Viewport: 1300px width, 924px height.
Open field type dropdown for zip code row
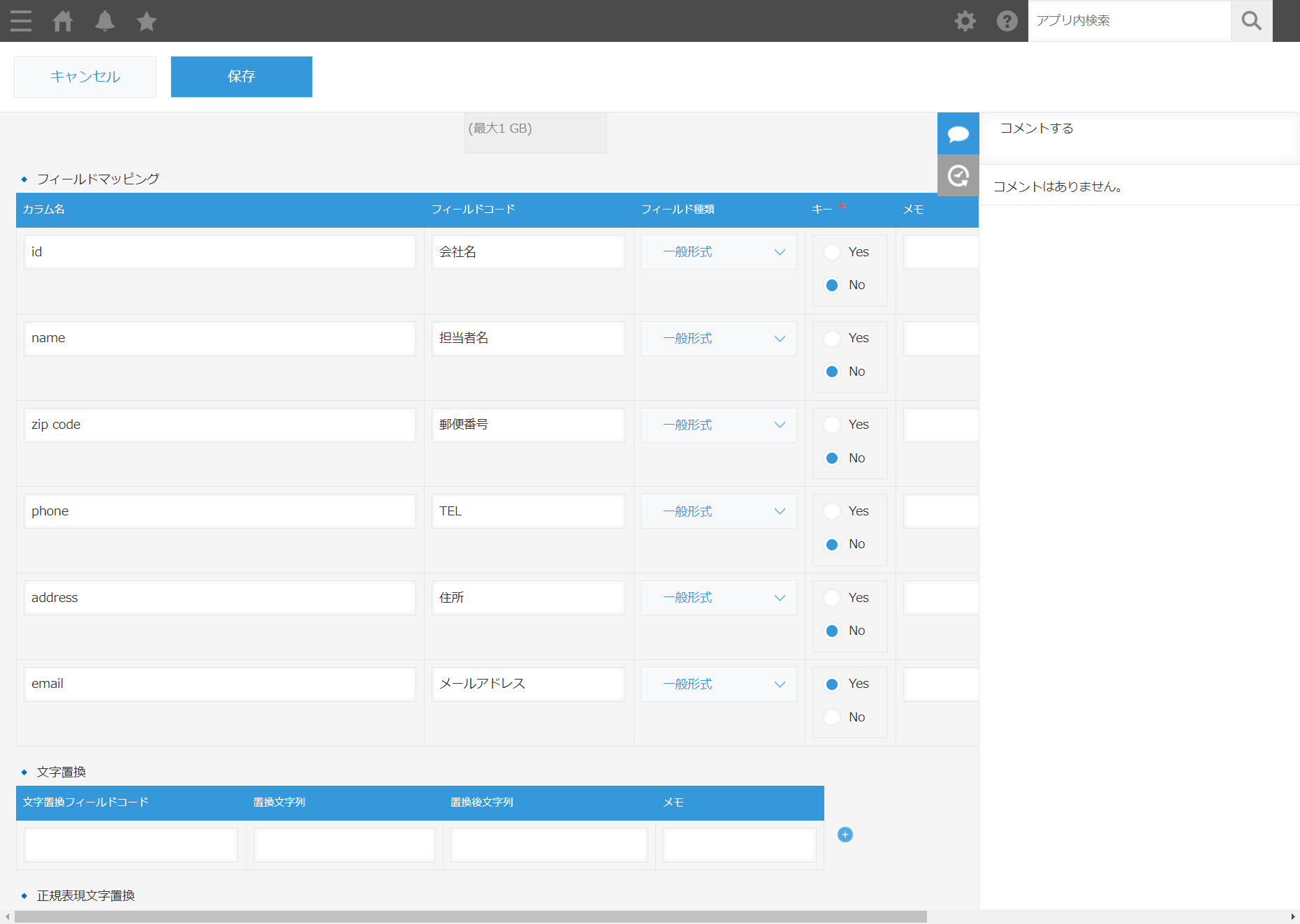click(x=719, y=425)
